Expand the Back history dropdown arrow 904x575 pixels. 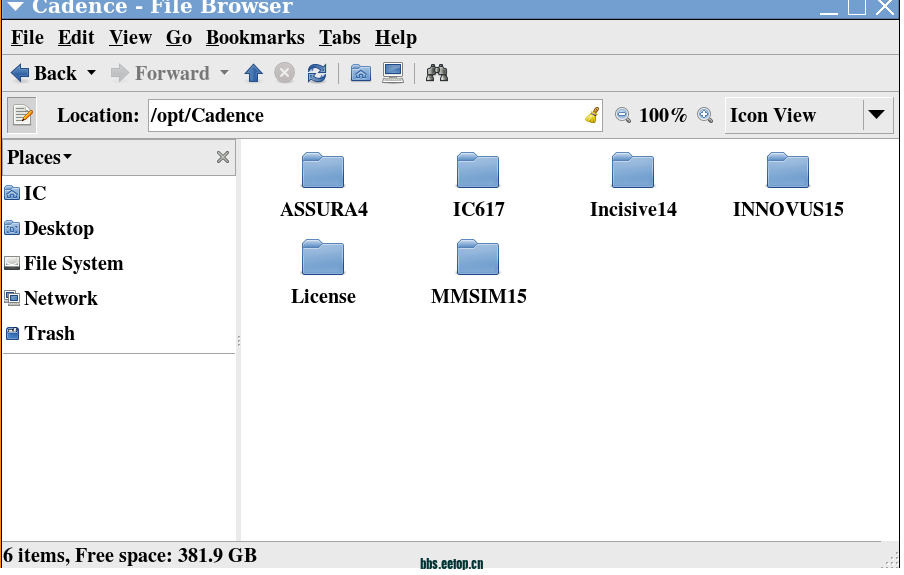(x=92, y=73)
